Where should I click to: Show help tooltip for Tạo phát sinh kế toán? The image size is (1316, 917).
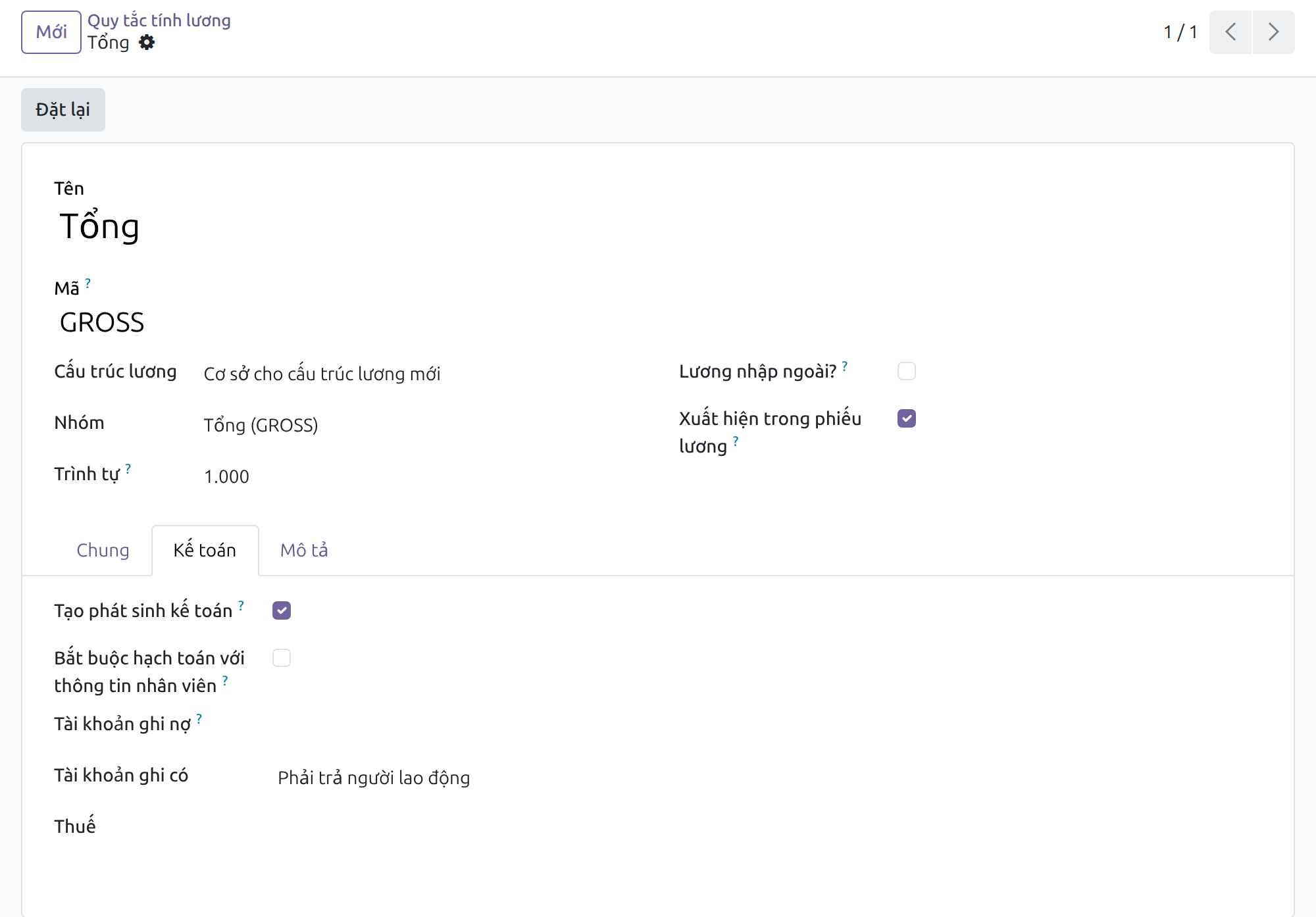[241, 605]
